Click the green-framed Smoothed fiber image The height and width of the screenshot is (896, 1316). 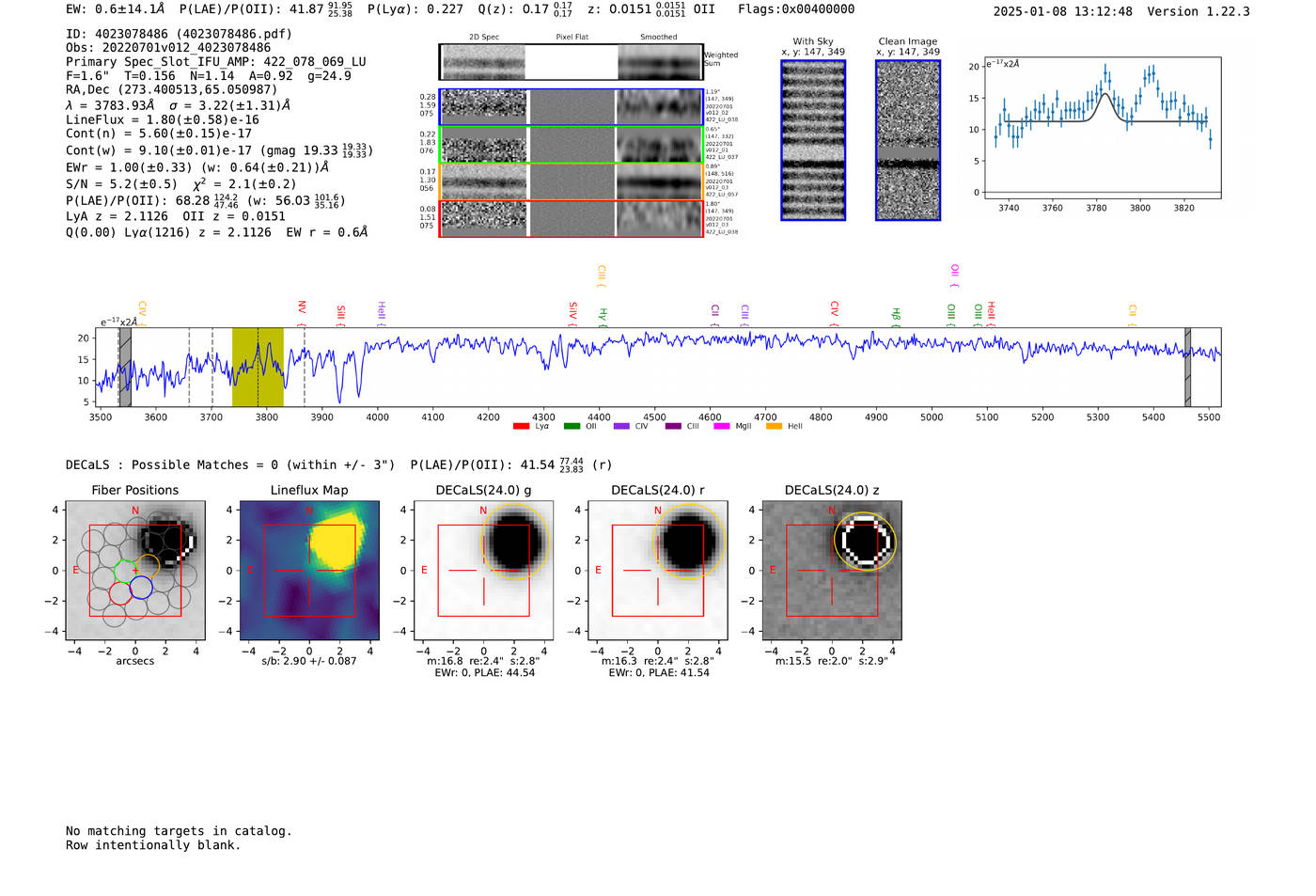pyautogui.click(x=659, y=145)
